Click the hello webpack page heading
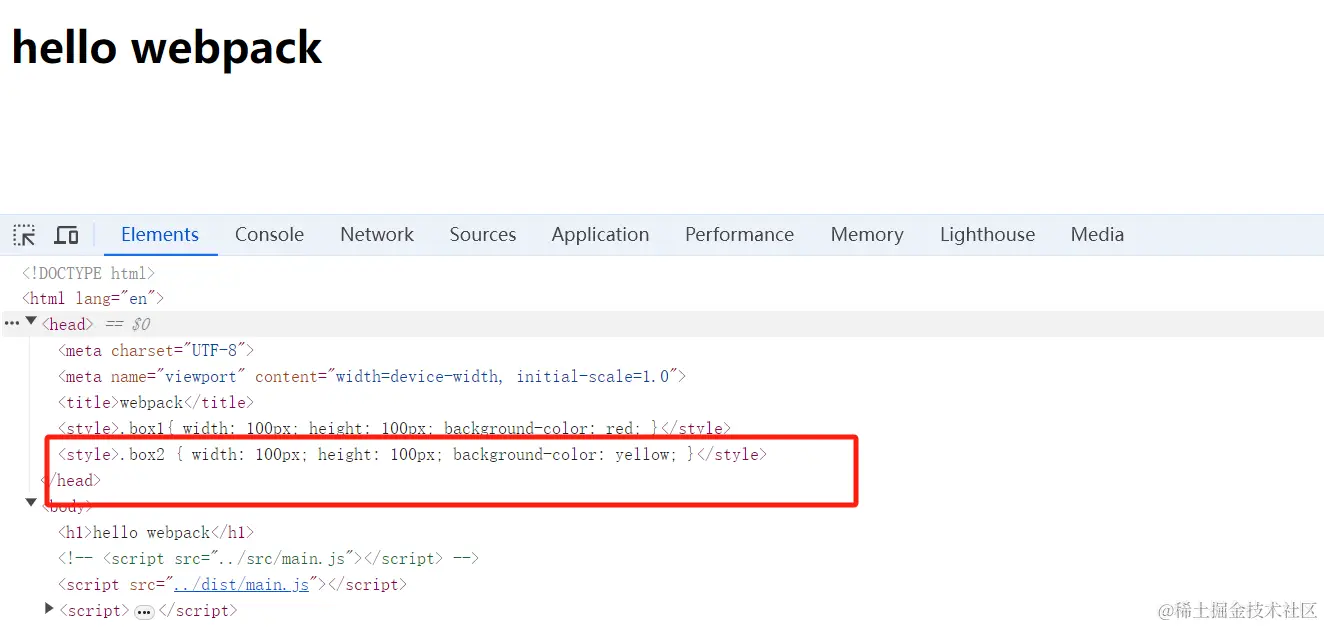 pyautogui.click(x=167, y=47)
